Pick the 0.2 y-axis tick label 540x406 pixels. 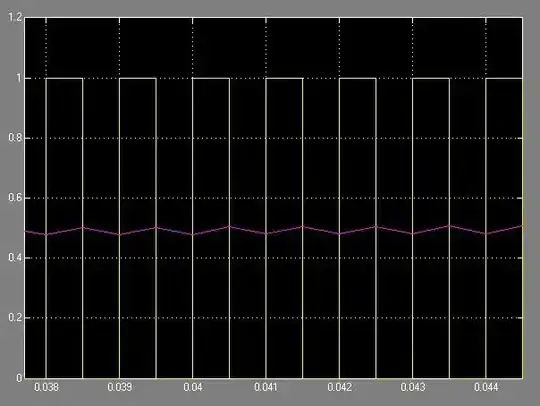click(15, 317)
